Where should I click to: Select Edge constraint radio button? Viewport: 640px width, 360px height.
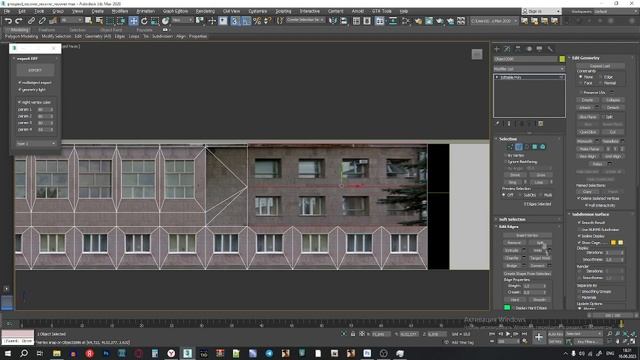(x=601, y=77)
